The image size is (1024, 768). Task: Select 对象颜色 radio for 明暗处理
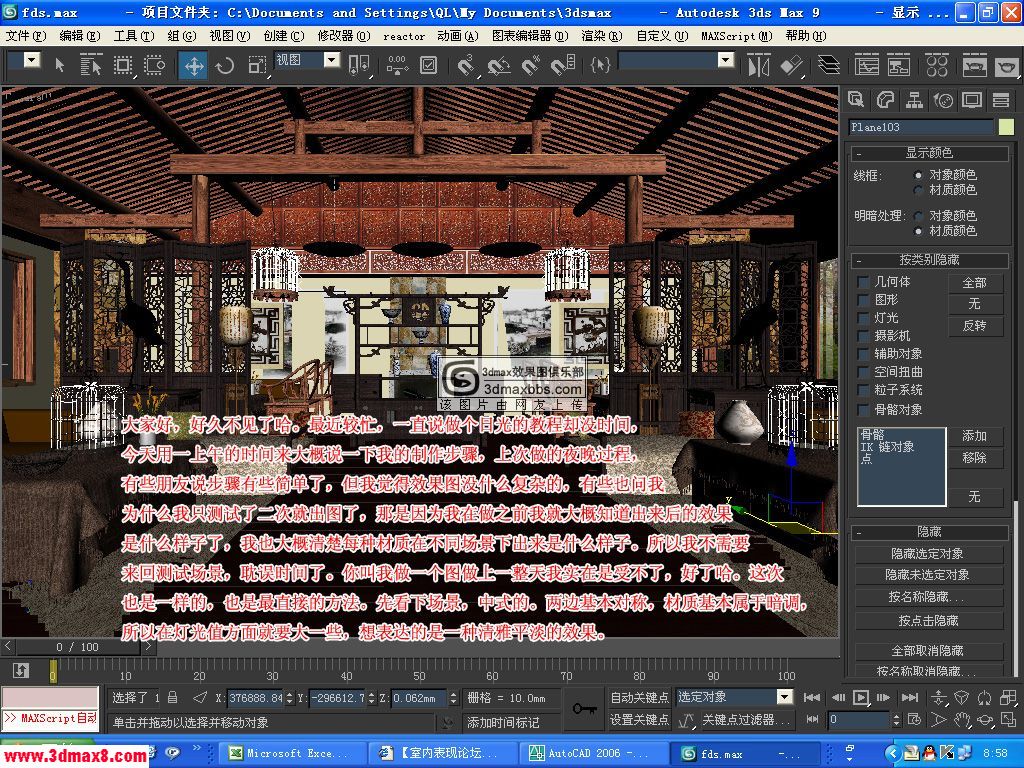click(918, 216)
